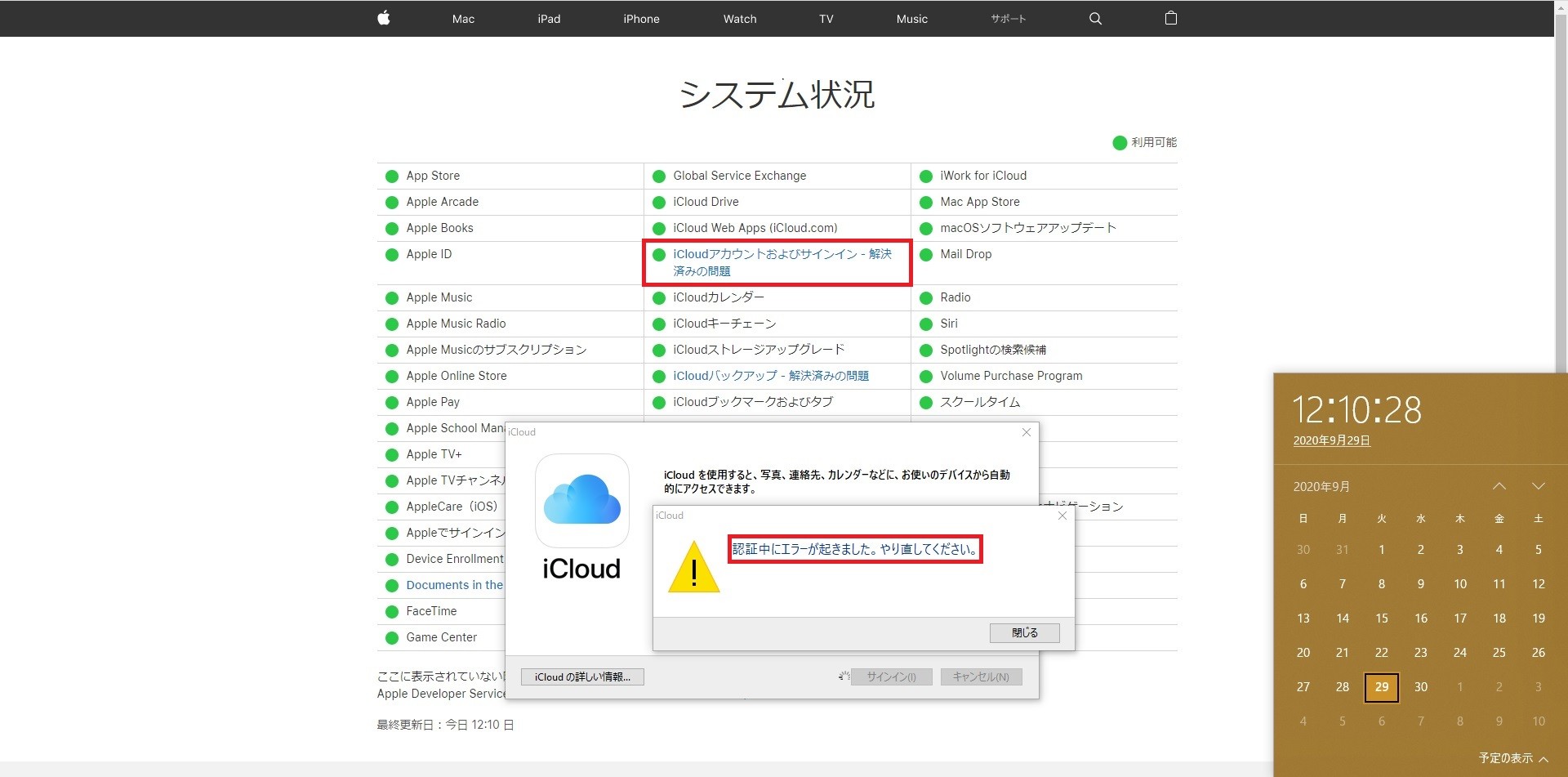Click green dot beside iWork for iCloud
1568x777 pixels.
[926, 176]
